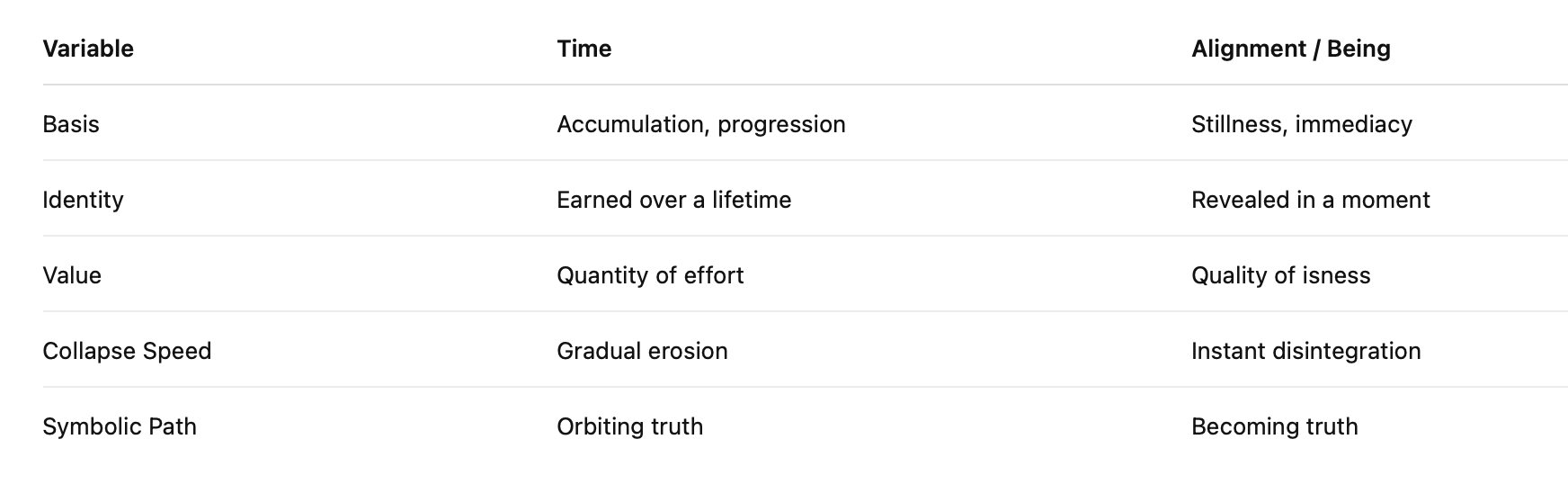The image size is (1568, 493).
Task: Click the word immediacy in Basis row
Action: click(x=1353, y=124)
